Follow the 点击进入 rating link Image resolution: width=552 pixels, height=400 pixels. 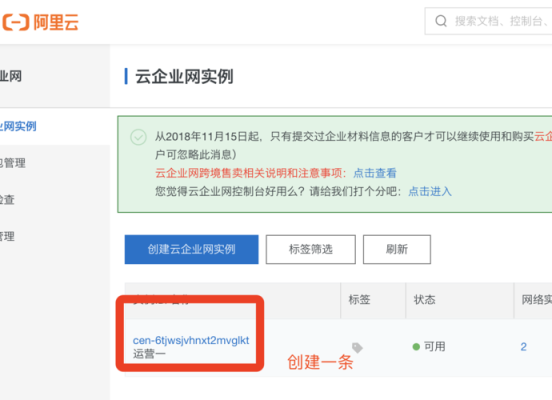click(x=430, y=191)
